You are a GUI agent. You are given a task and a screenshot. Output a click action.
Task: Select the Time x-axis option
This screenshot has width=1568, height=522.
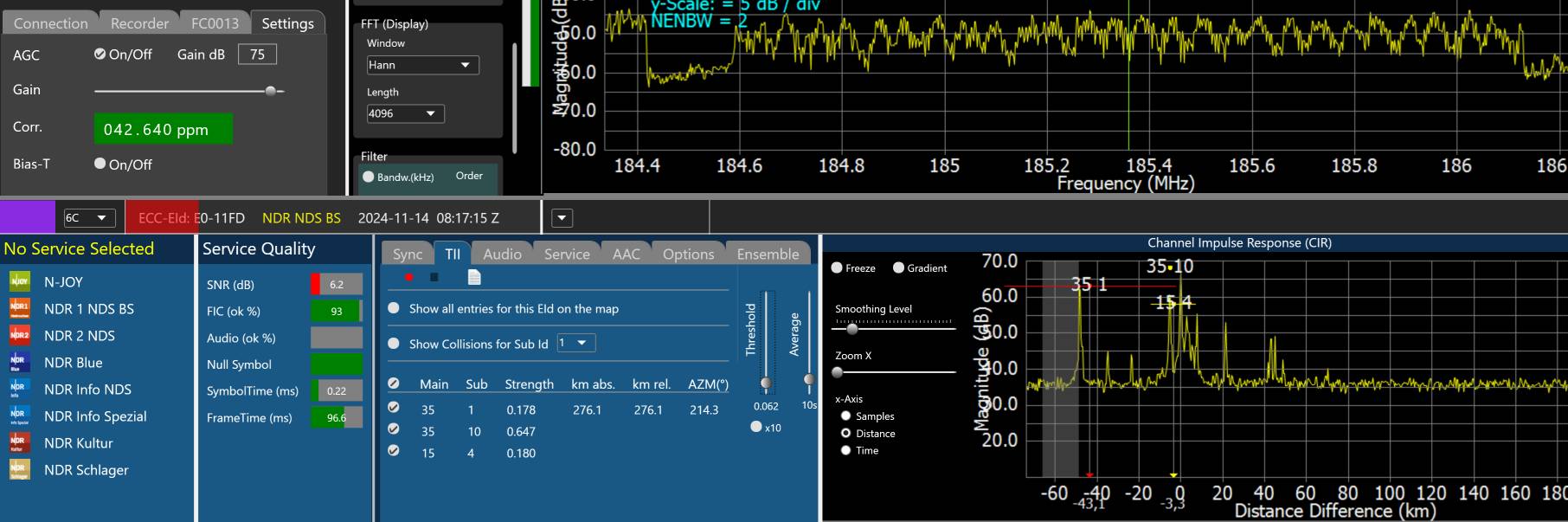coord(845,450)
